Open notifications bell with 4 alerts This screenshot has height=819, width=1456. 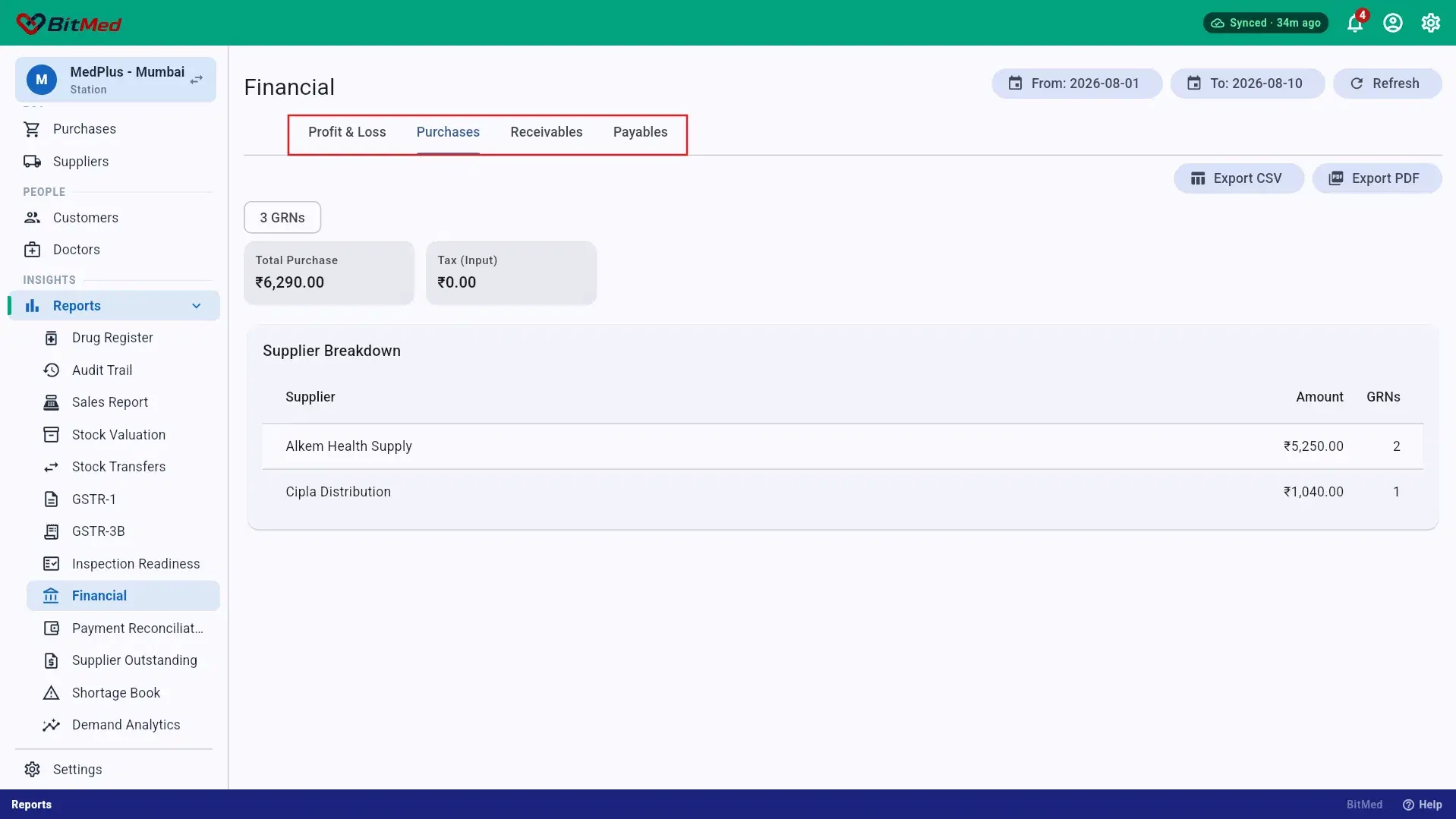pos(1355,23)
